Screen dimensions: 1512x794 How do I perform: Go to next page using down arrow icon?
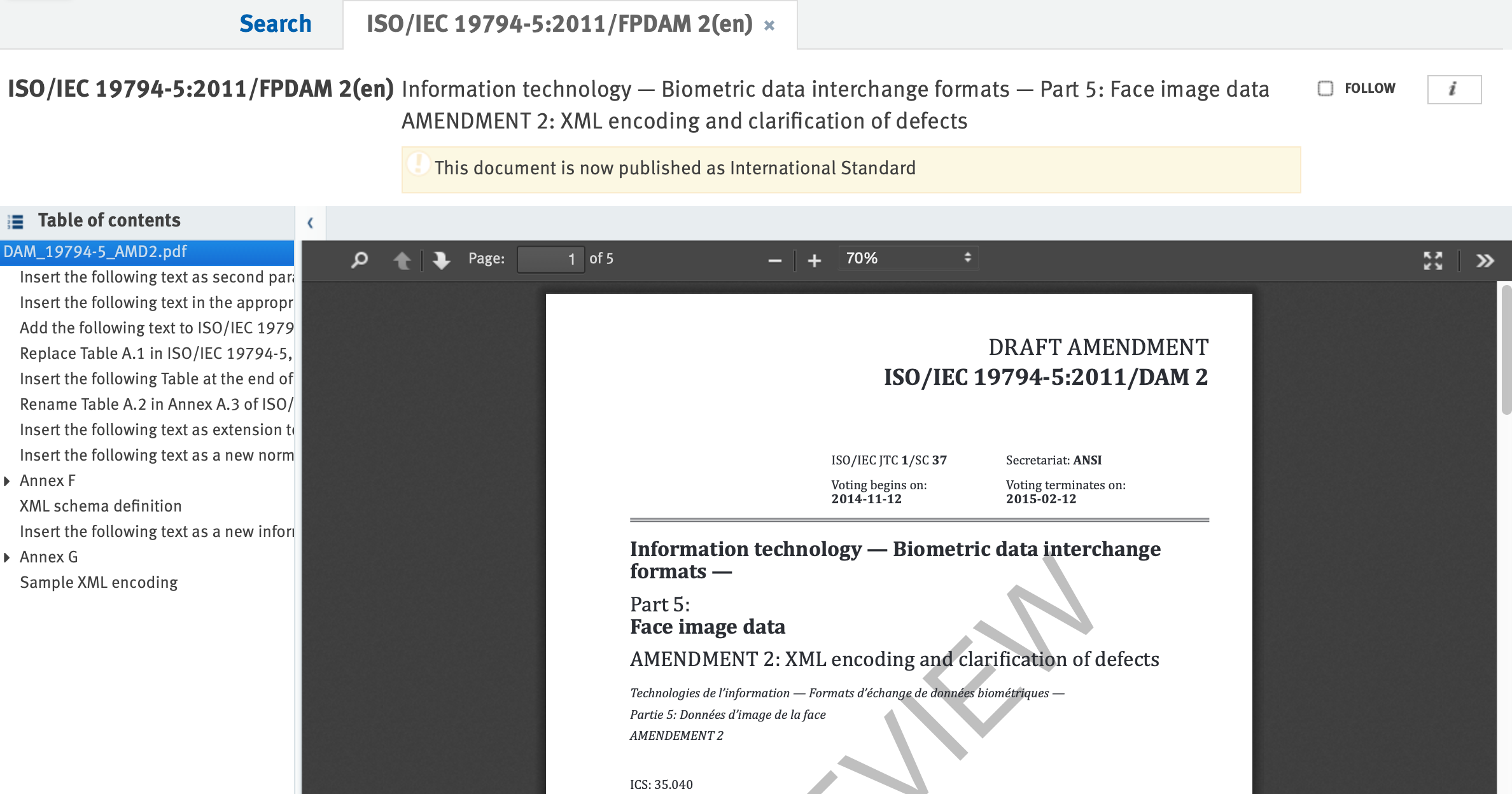click(441, 259)
